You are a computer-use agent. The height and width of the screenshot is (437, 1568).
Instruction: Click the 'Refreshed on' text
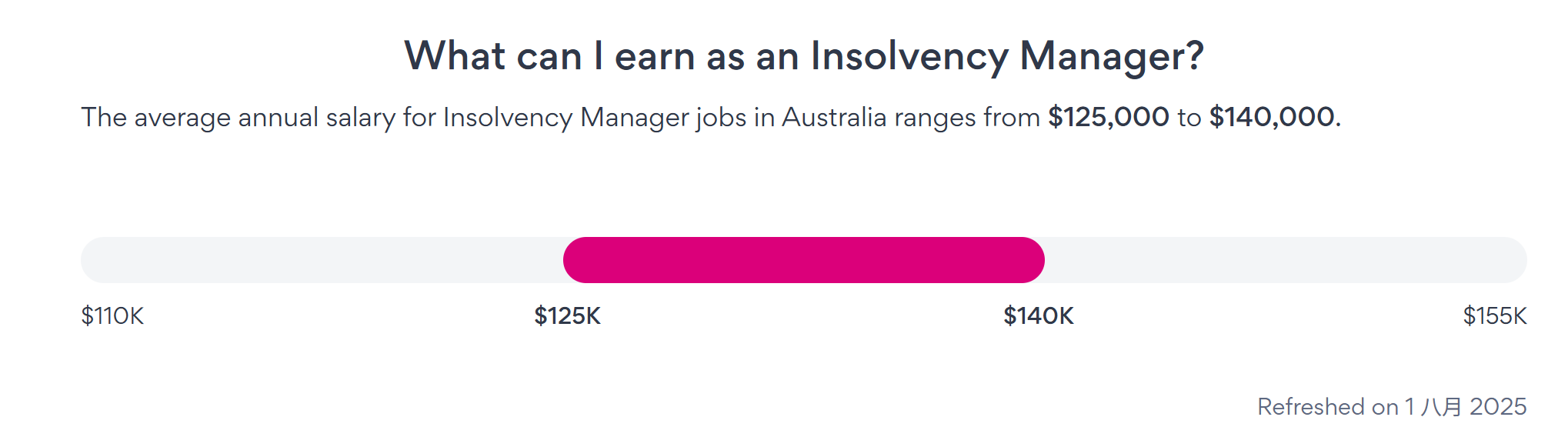point(1327,407)
